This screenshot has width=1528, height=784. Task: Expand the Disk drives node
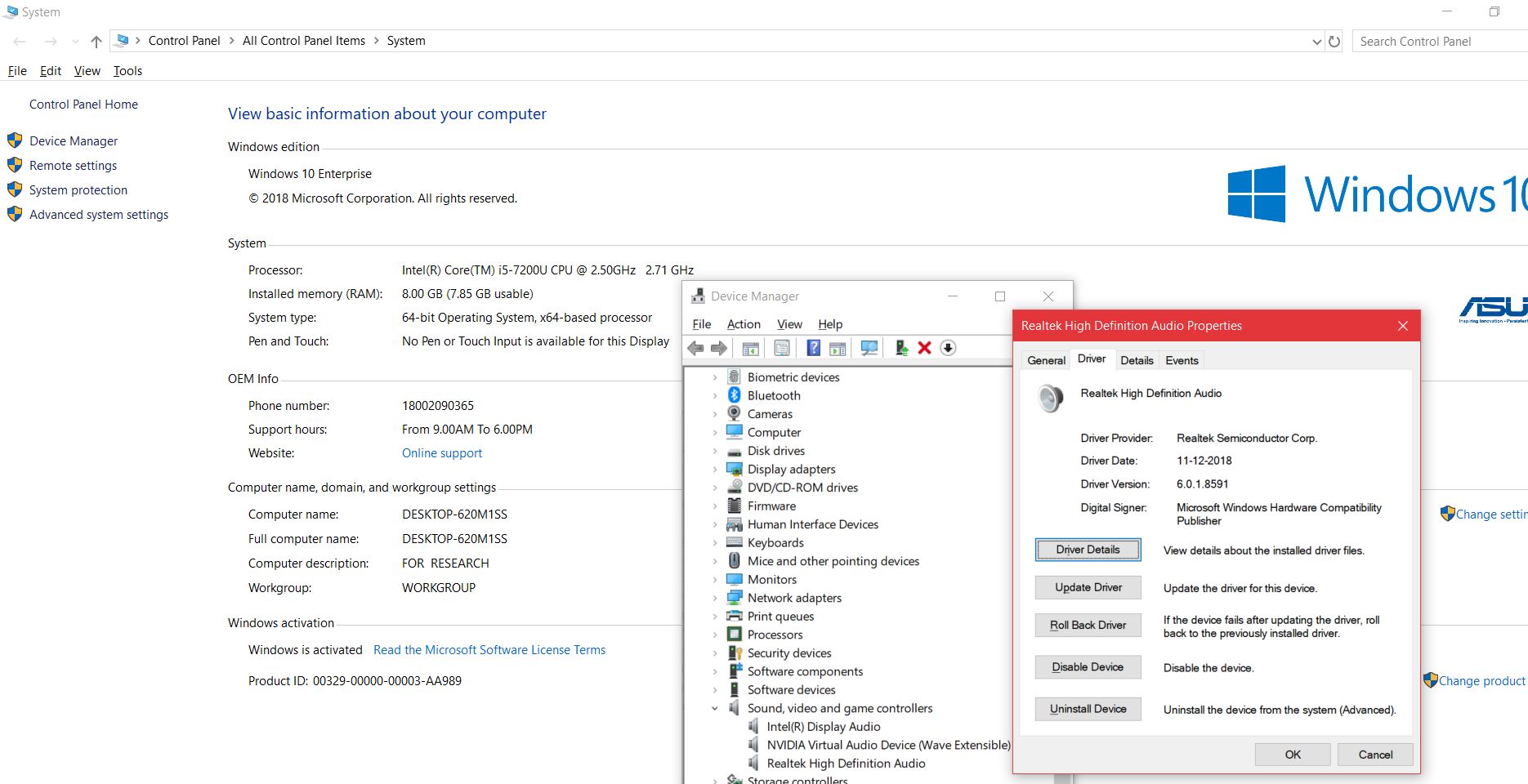tap(715, 451)
